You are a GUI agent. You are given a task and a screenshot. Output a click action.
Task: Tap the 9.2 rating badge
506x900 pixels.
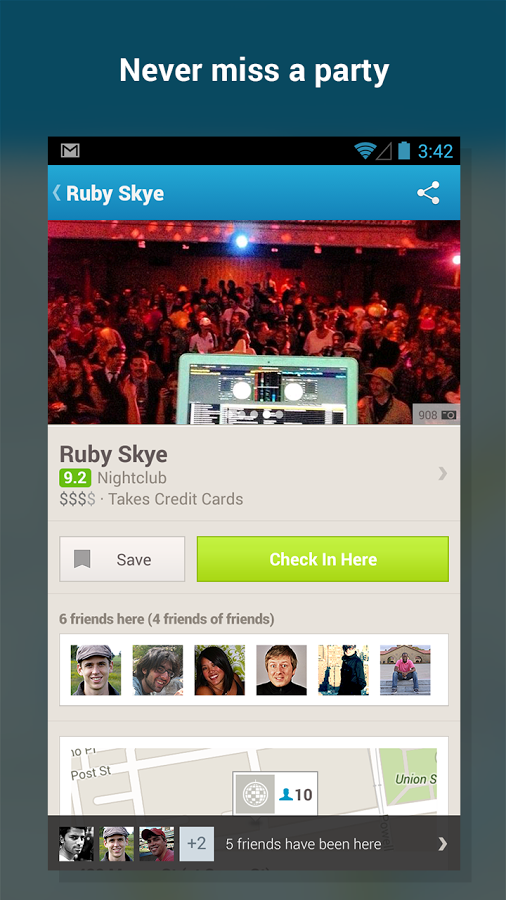[75, 478]
